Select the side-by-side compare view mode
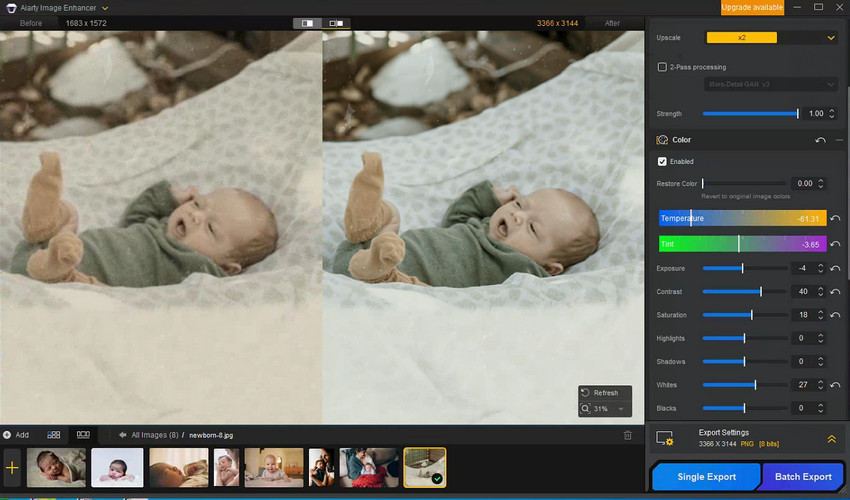The width and height of the screenshot is (850, 500). pos(336,23)
